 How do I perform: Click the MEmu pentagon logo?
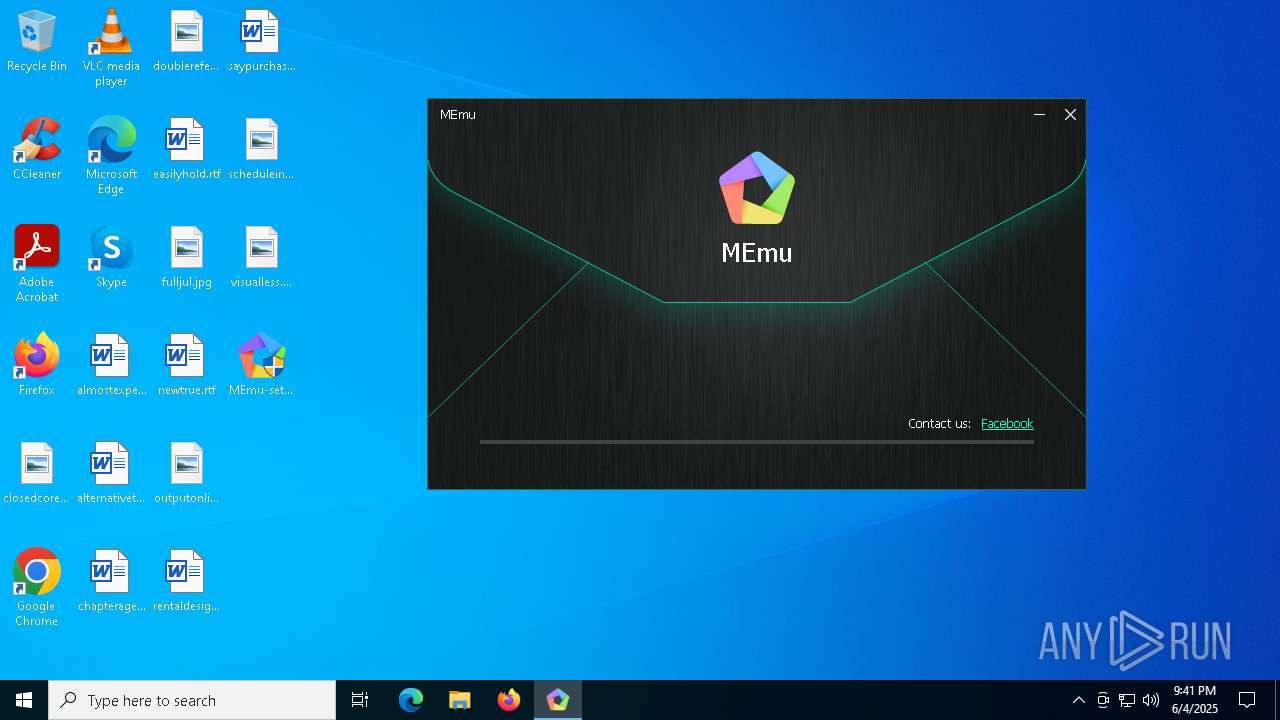pos(757,188)
